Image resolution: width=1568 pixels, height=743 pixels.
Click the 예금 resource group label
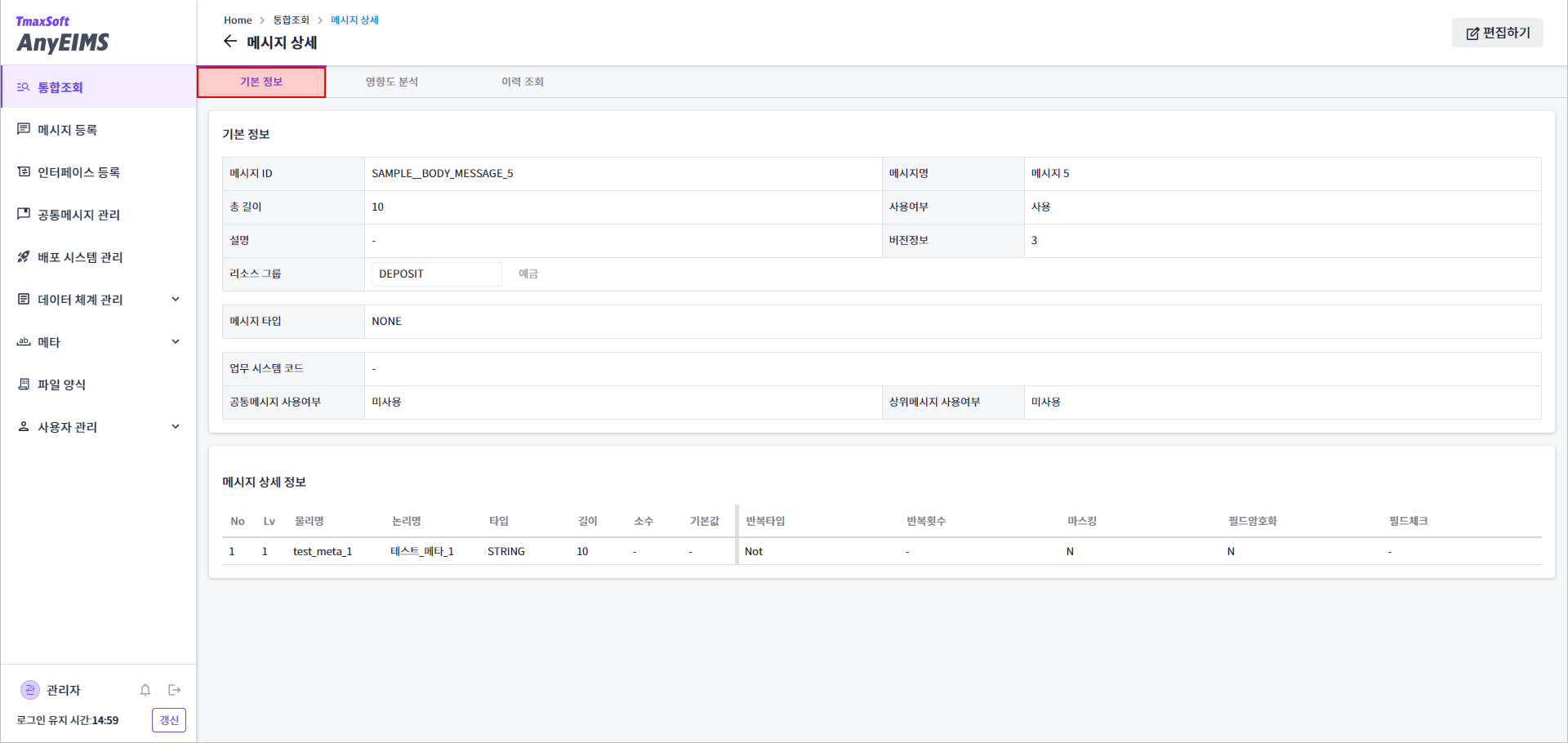click(528, 274)
